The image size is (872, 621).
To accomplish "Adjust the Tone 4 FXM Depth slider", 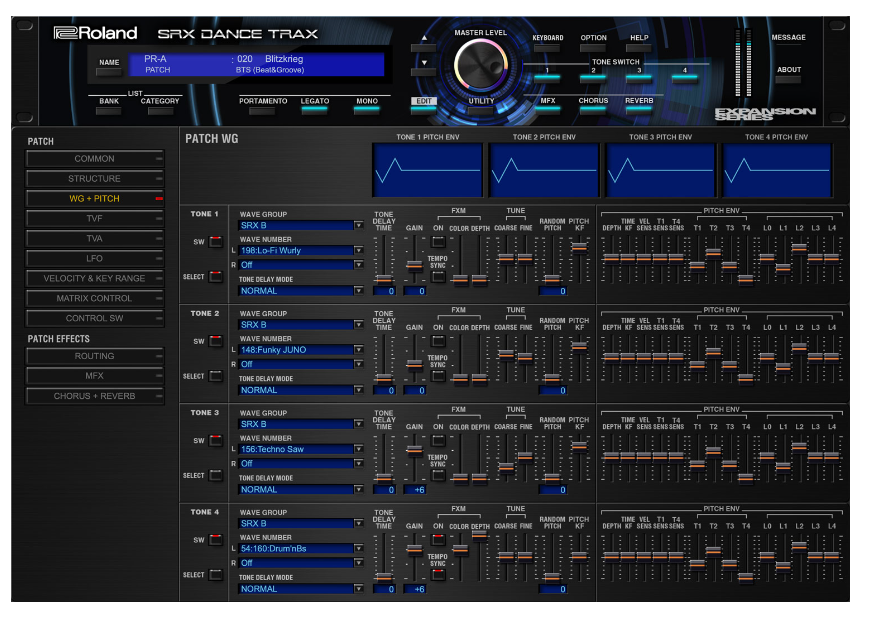I will click(x=479, y=535).
